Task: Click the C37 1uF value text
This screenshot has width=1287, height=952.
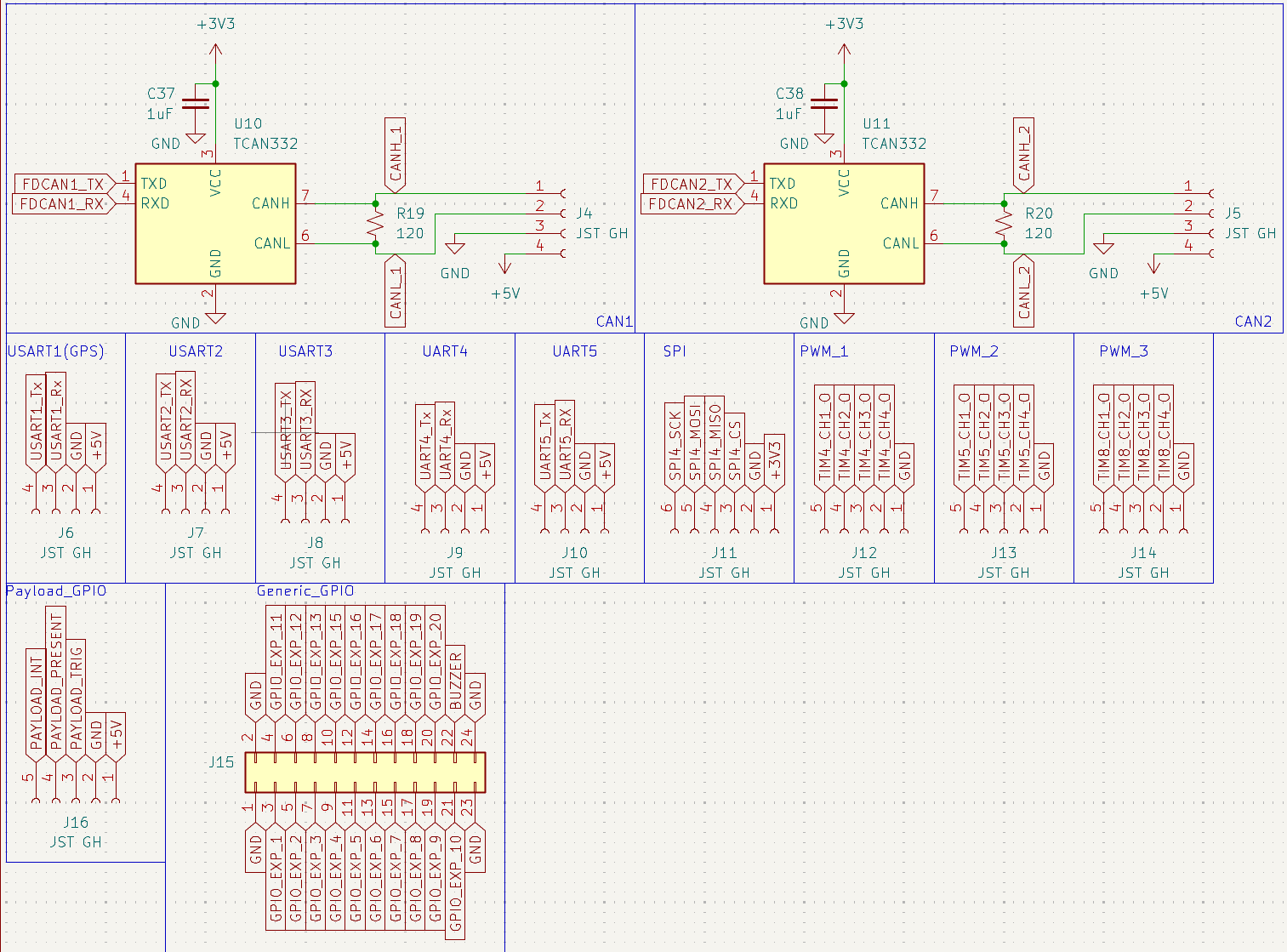Action: point(160,114)
